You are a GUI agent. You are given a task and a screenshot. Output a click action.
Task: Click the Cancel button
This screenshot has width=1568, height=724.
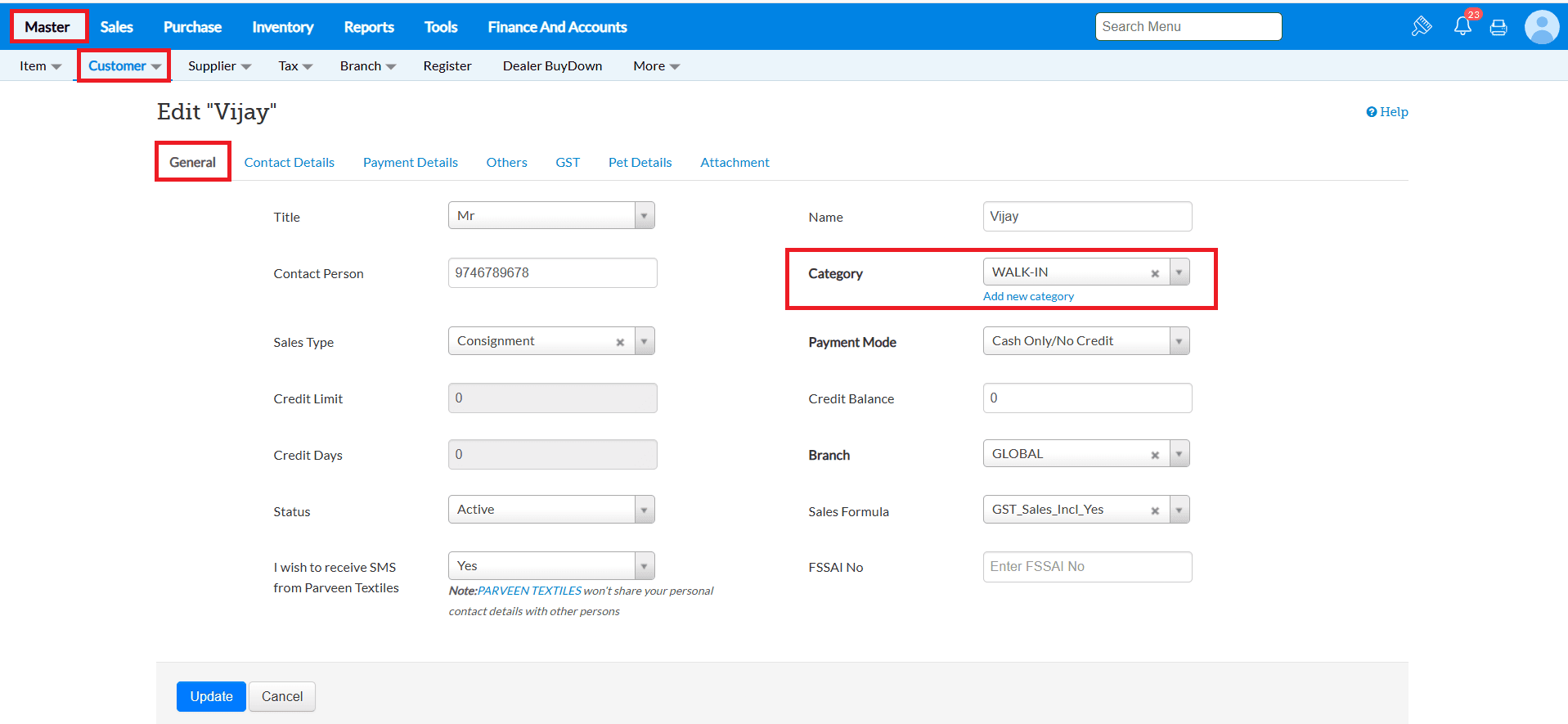282,696
